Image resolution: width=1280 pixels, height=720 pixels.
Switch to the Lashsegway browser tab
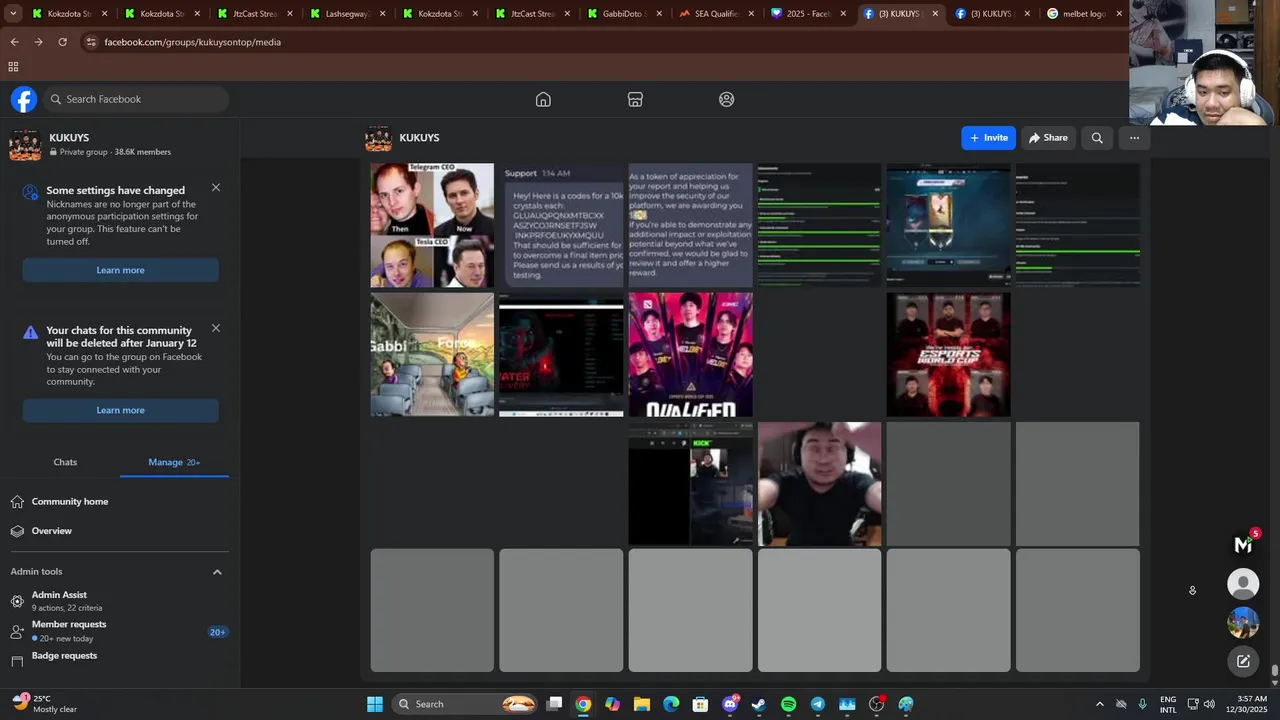(347, 14)
